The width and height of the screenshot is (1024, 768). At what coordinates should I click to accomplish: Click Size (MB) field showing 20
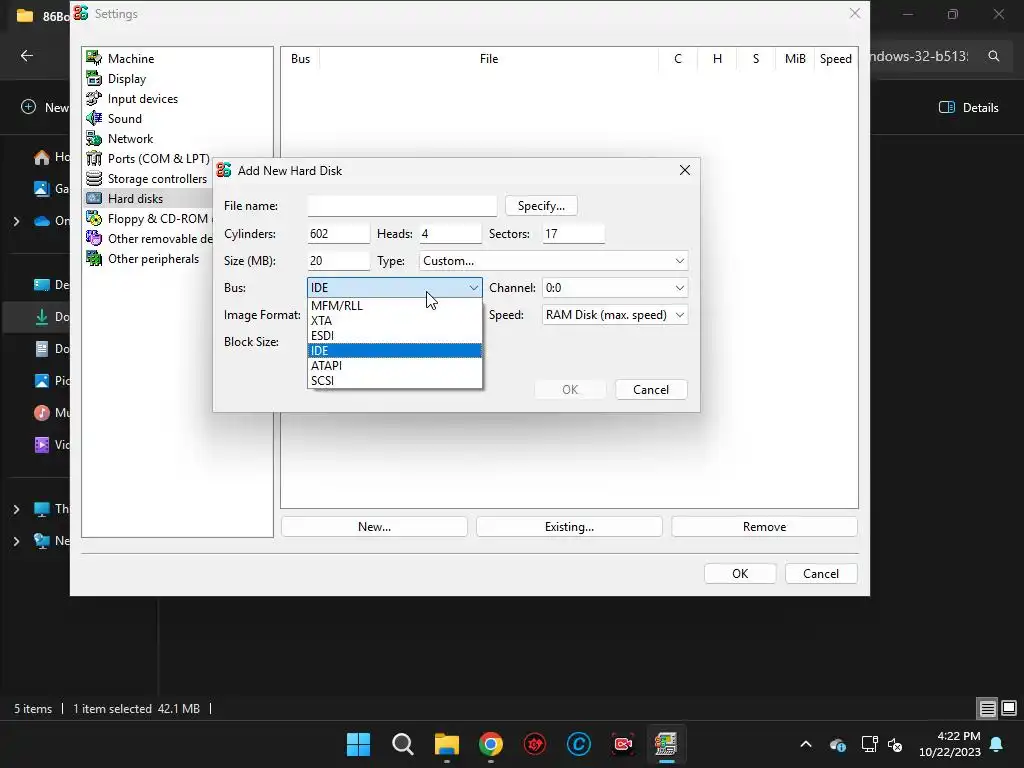(338, 261)
